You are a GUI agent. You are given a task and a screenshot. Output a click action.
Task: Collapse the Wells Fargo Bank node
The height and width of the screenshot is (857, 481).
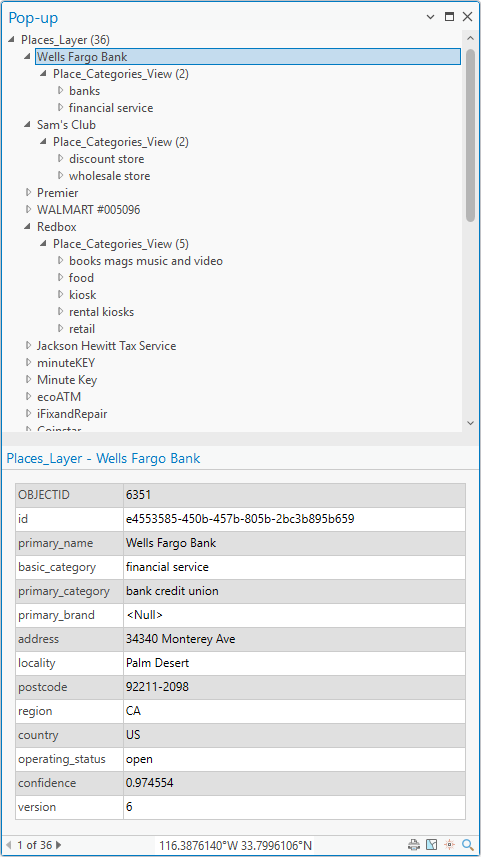[x=28, y=56]
